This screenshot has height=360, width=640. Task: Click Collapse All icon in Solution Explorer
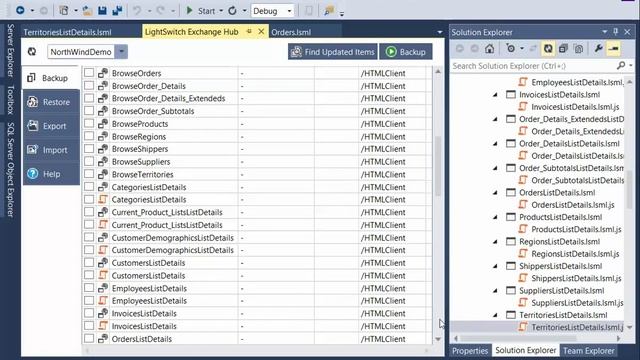pos(563,49)
